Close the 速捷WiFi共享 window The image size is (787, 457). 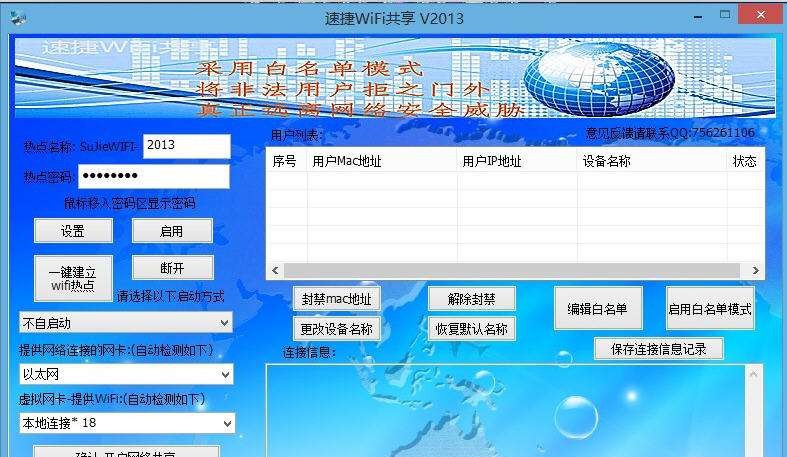coord(760,15)
